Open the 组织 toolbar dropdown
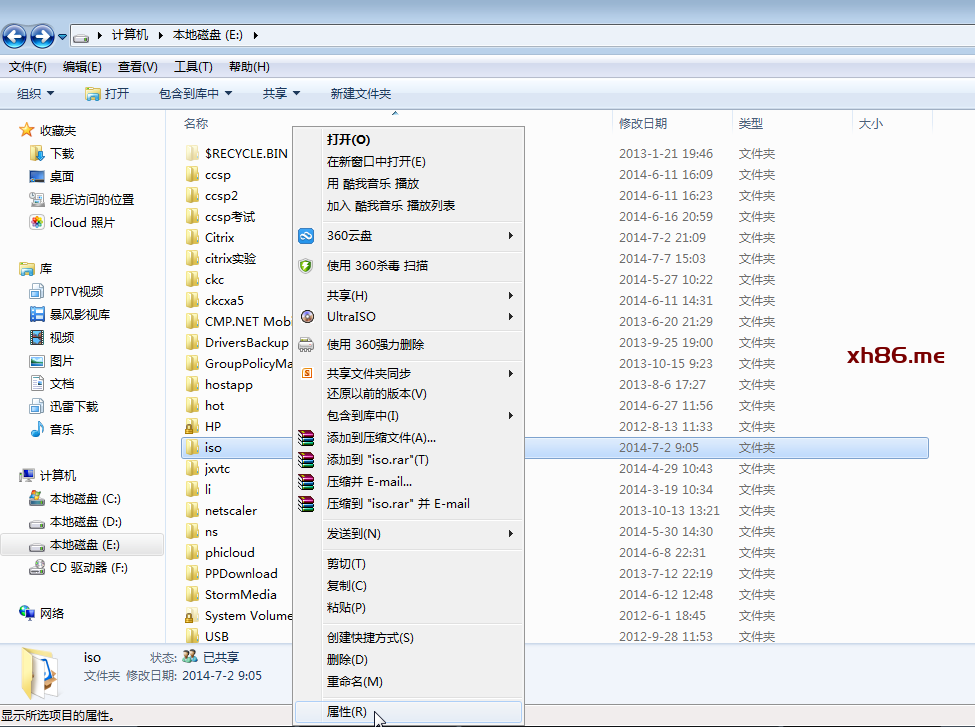The height and width of the screenshot is (727, 975). click(36, 93)
